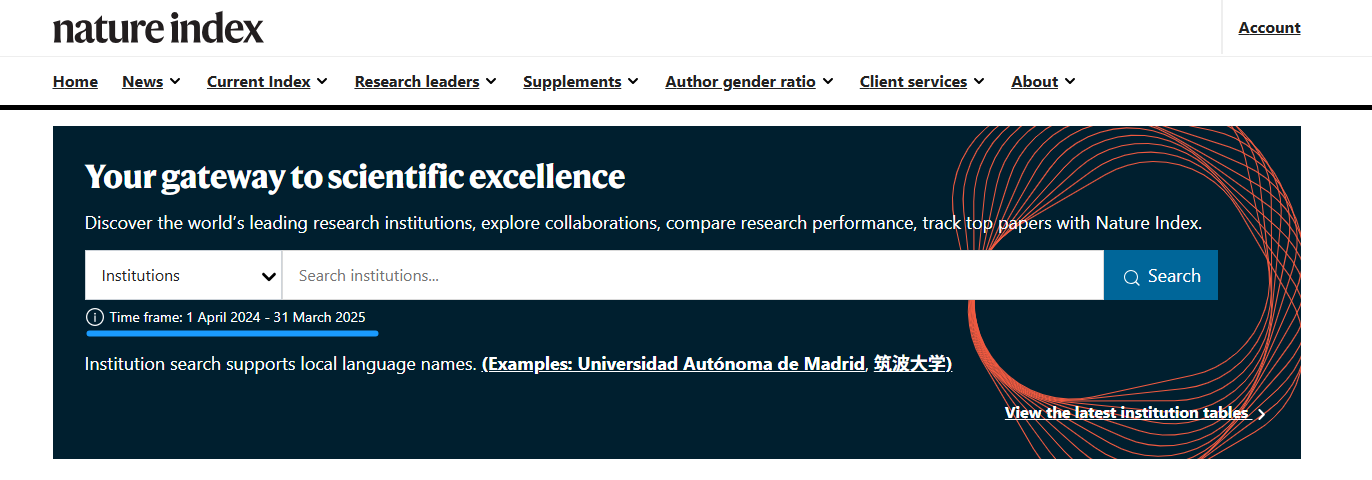Screen dimensions: 1372x480
Task: Click the magnifier icon in Search button
Action: pyautogui.click(x=1131, y=277)
